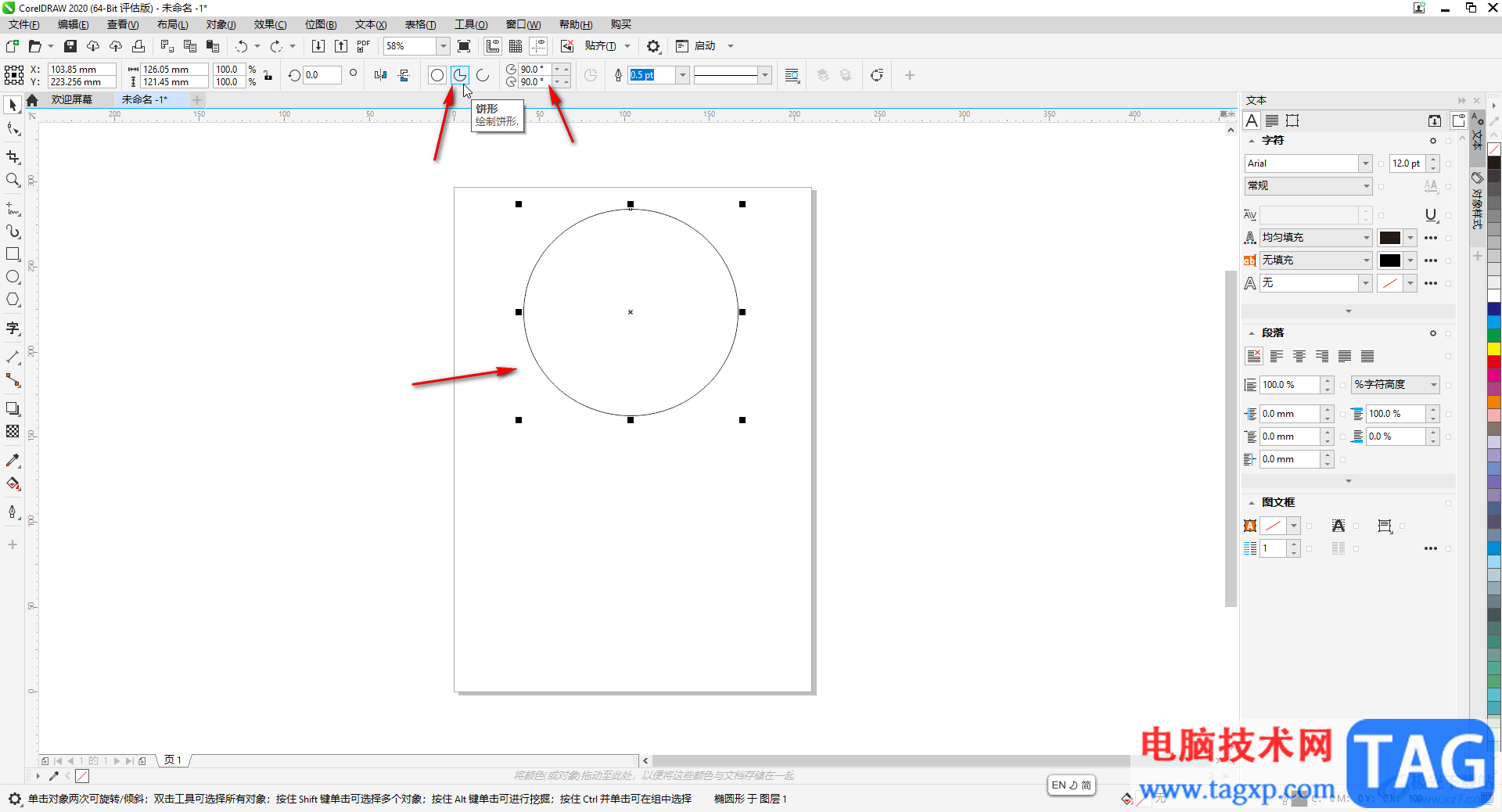Viewport: 1502px width, 812px height.
Task: Click the vertical scrollbar of the canvas
Action: click(x=1231, y=438)
